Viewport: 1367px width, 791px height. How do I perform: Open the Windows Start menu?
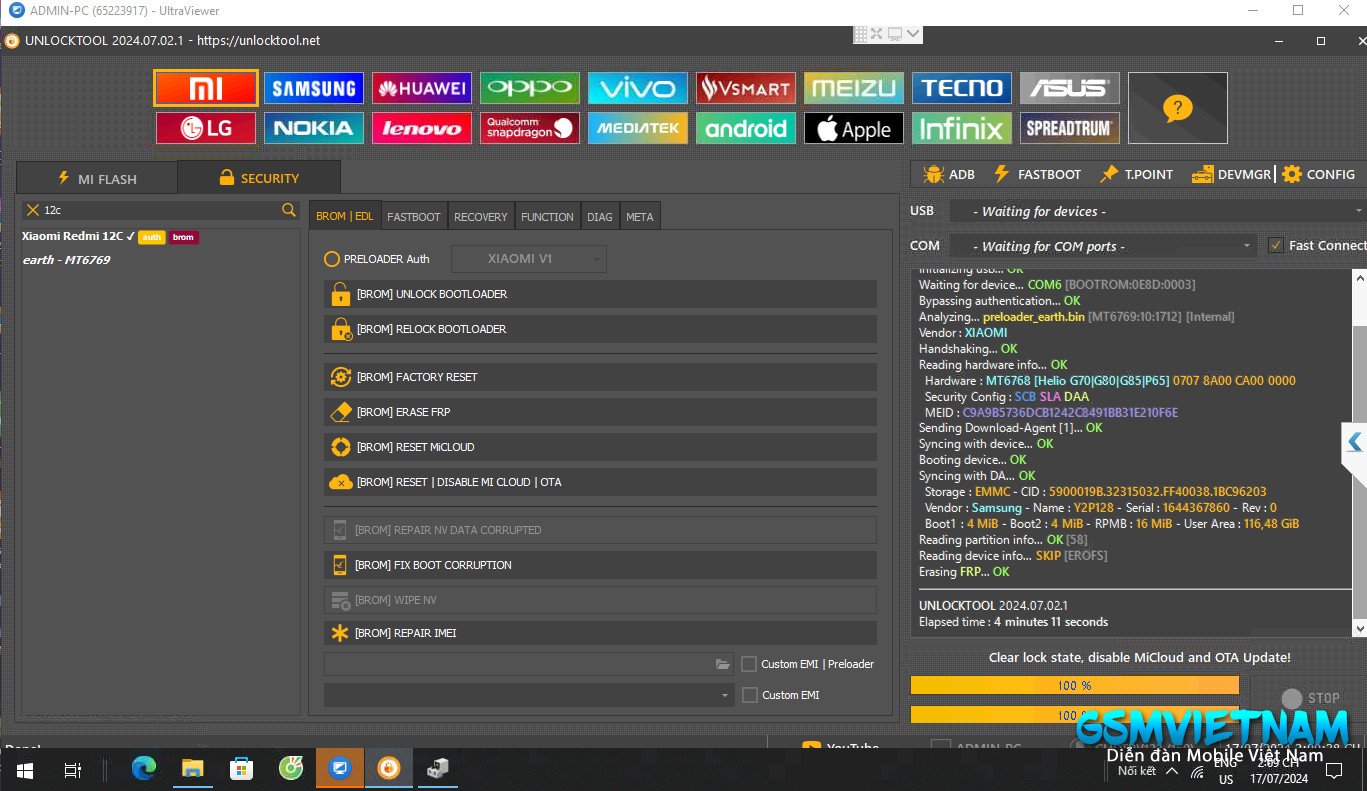(24, 770)
